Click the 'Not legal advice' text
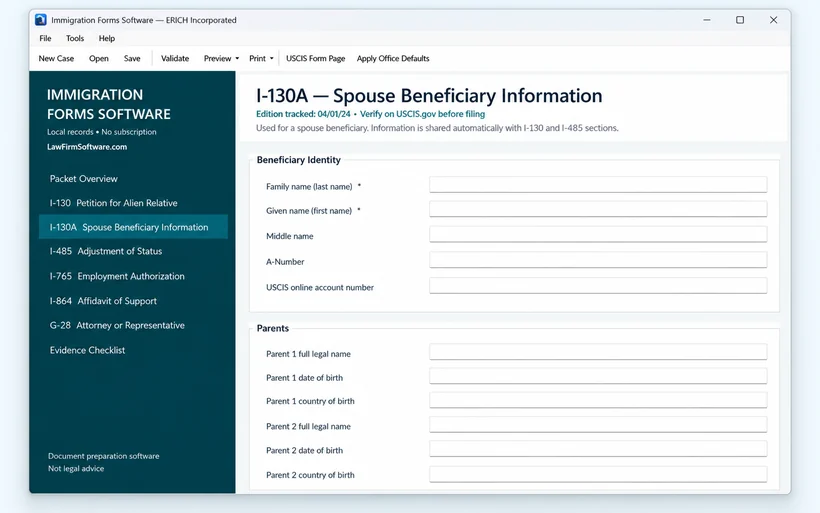Image resolution: width=820 pixels, height=513 pixels. 76,469
